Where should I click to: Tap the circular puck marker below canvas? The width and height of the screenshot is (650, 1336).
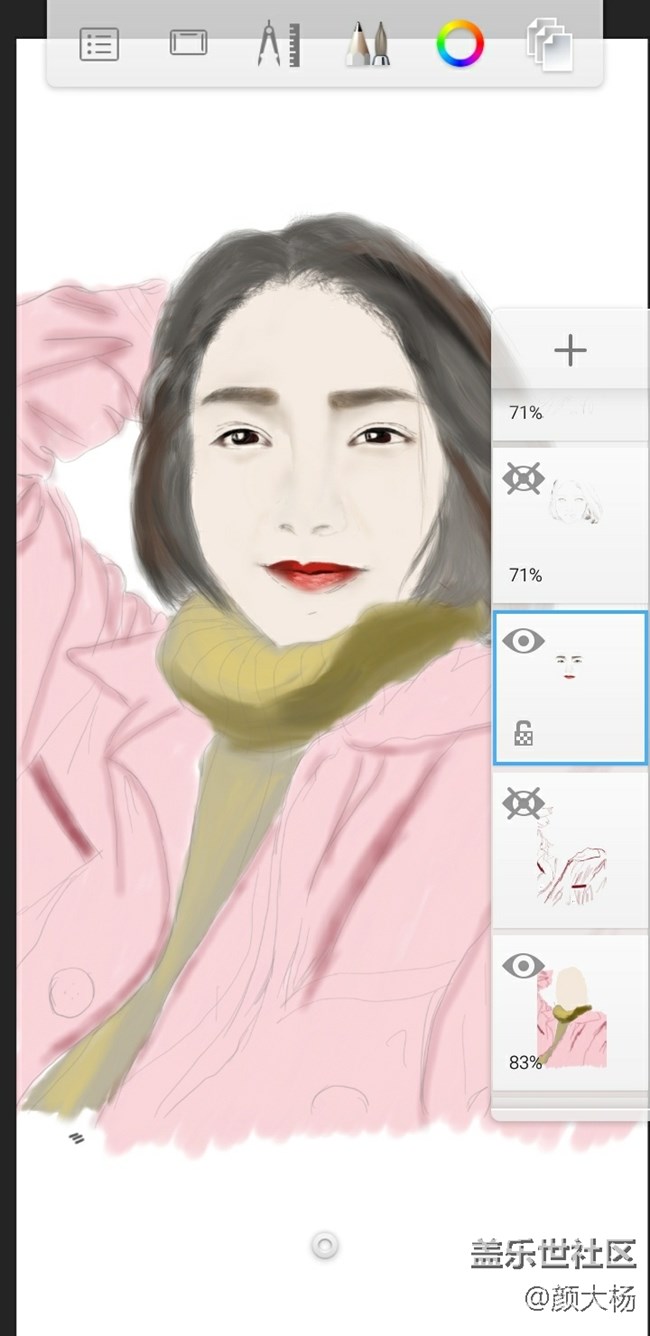[x=324, y=1245]
